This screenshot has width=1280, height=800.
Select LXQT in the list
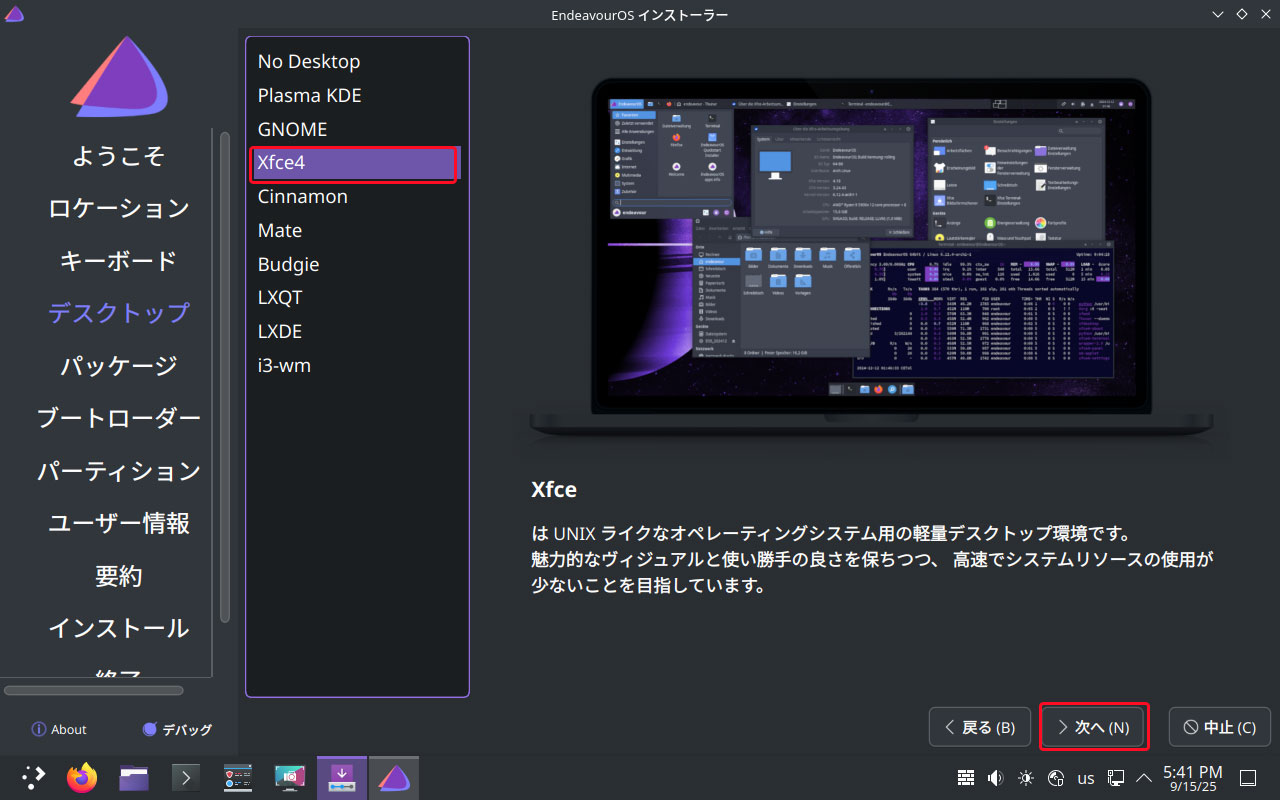tap(357, 297)
